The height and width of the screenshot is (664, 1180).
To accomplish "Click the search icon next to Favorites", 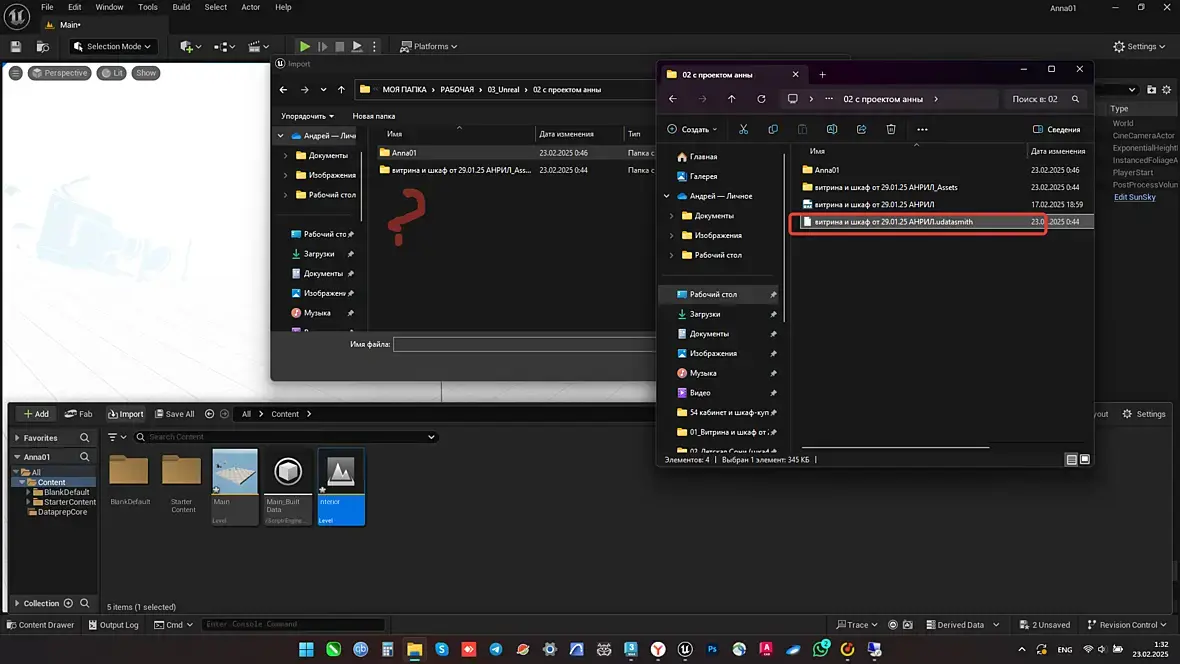I will click(85, 438).
